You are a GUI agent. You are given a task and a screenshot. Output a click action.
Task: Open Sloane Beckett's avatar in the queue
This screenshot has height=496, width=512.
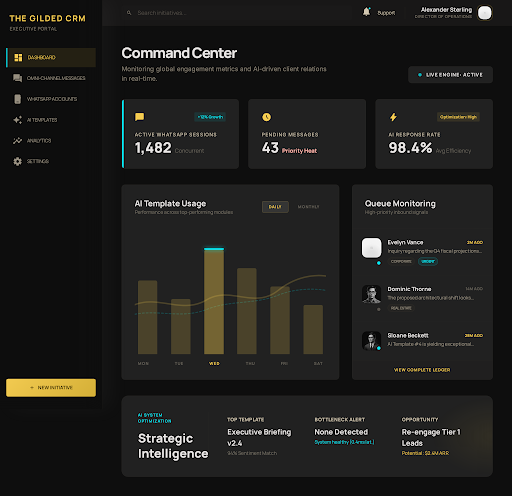[x=372, y=341]
